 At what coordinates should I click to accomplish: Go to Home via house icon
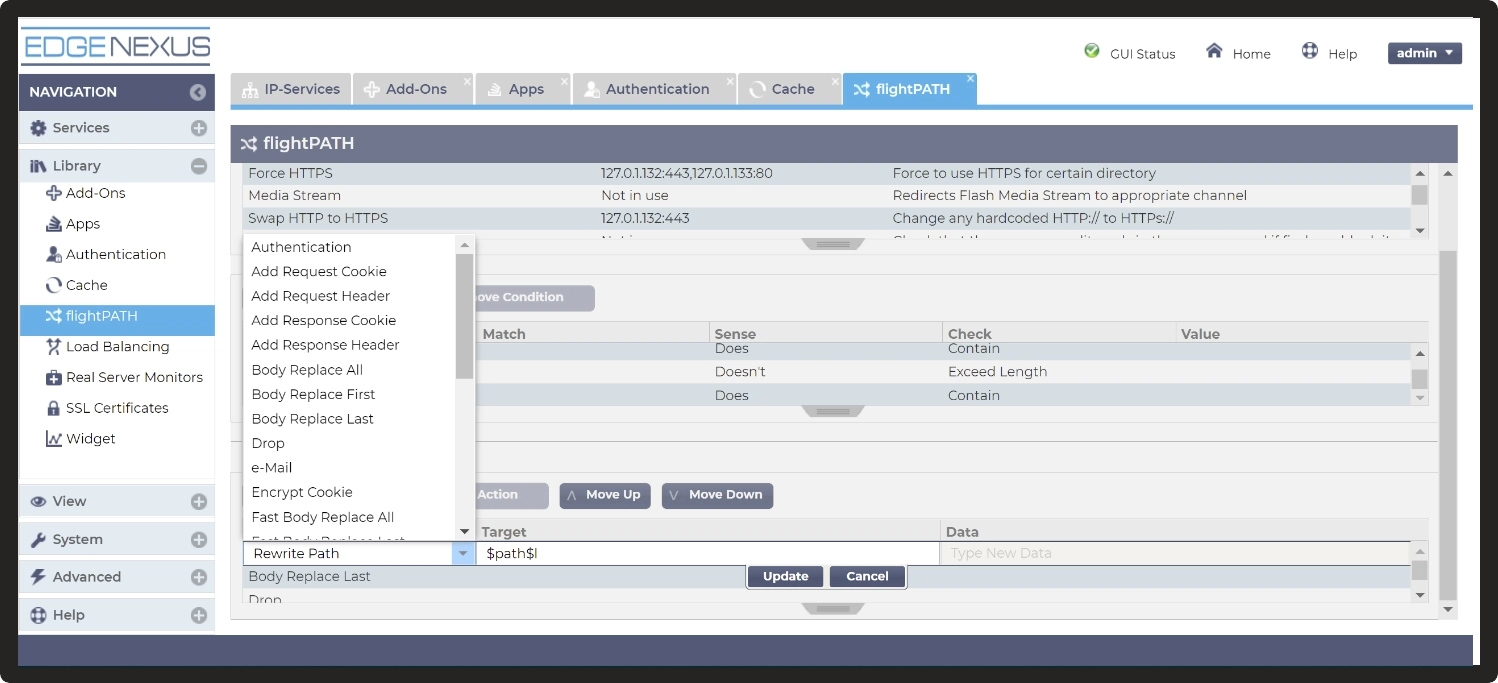[1214, 51]
